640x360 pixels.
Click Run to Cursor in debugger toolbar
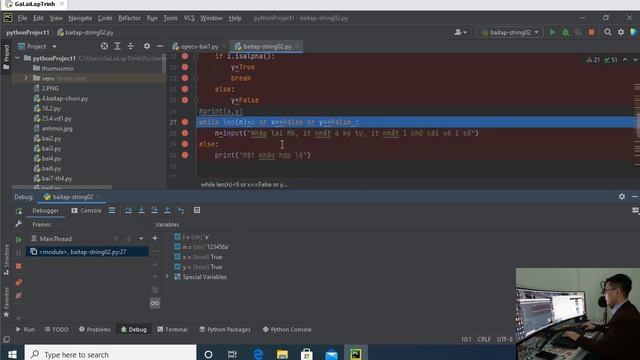click(181, 210)
